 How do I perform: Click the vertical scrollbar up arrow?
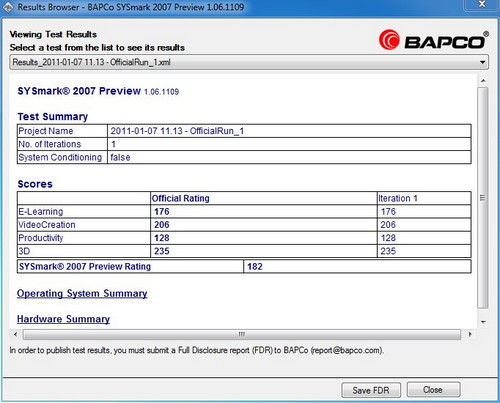click(x=483, y=81)
